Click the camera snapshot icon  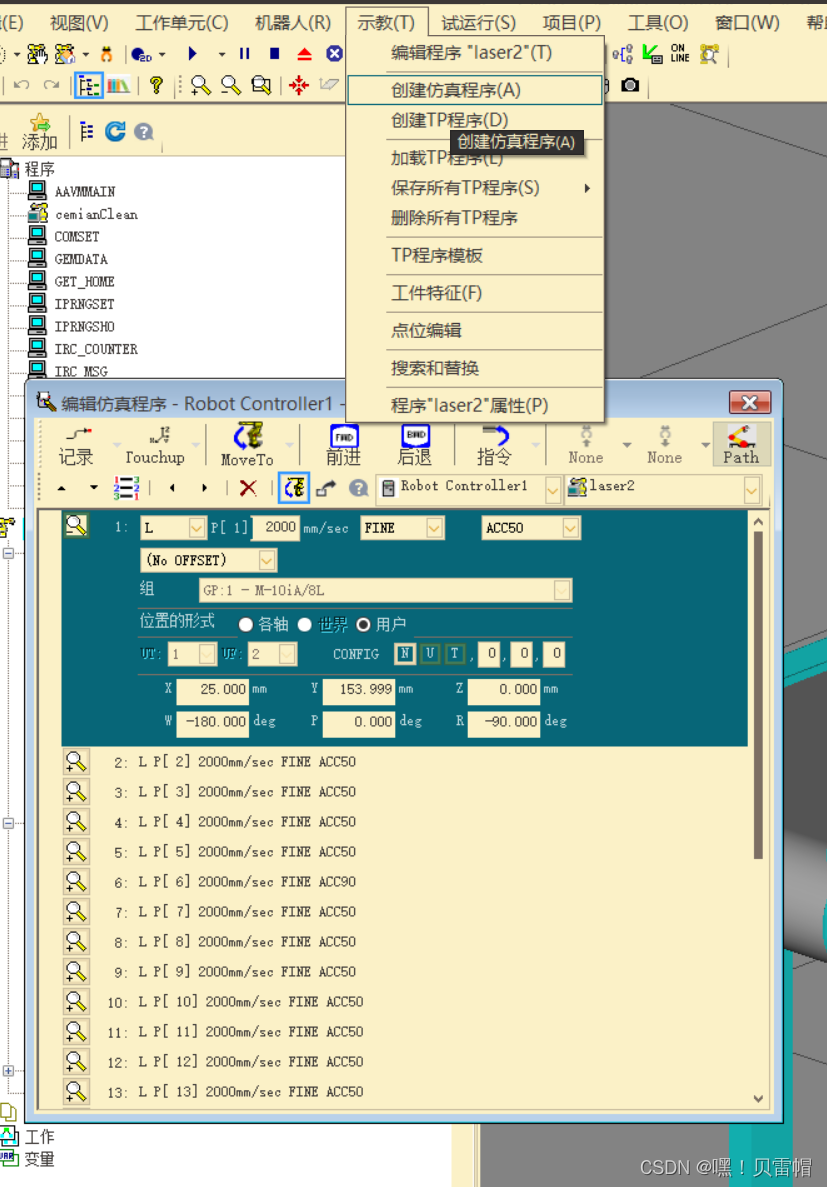click(630, 86)
